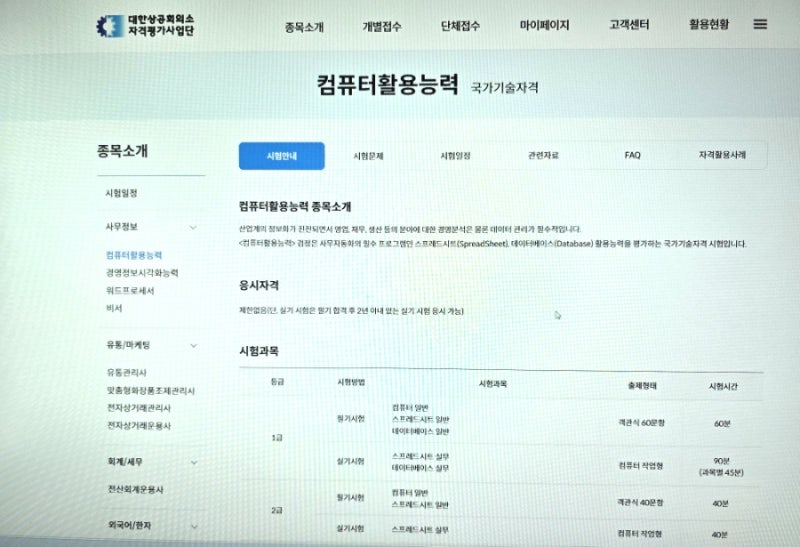
Task: Open the 단체접수 top menu
Action: pyautogui.click(x=460, y=26)
